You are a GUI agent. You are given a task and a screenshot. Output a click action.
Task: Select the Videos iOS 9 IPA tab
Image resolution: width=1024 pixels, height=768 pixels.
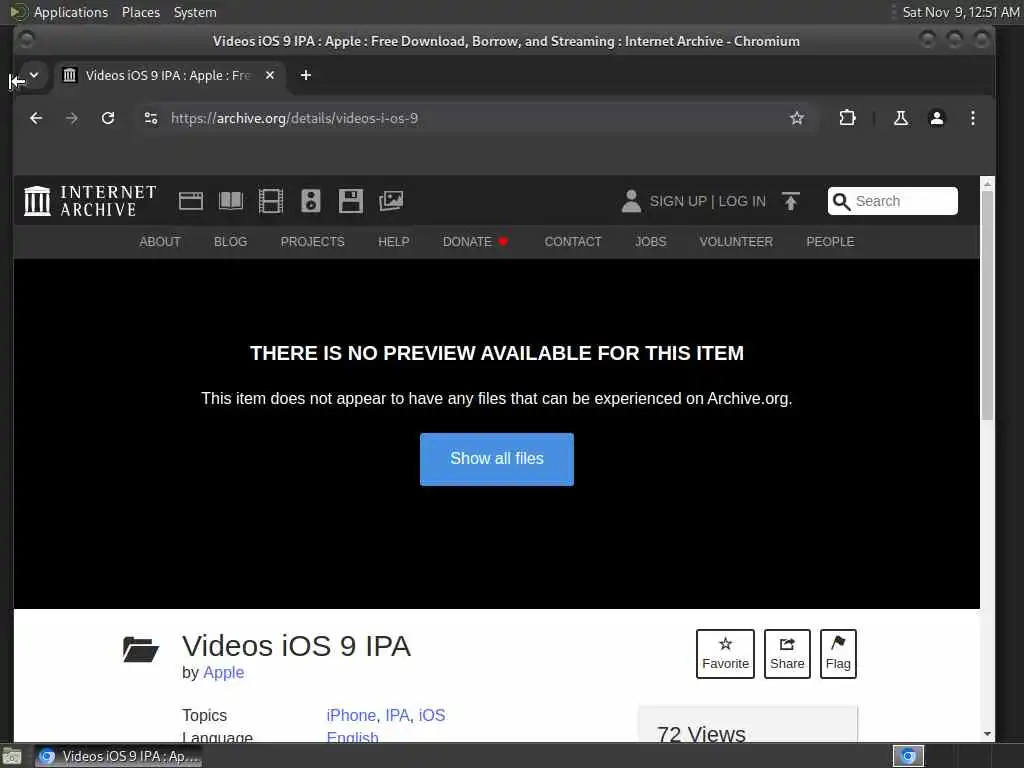[x=168, y=75]
